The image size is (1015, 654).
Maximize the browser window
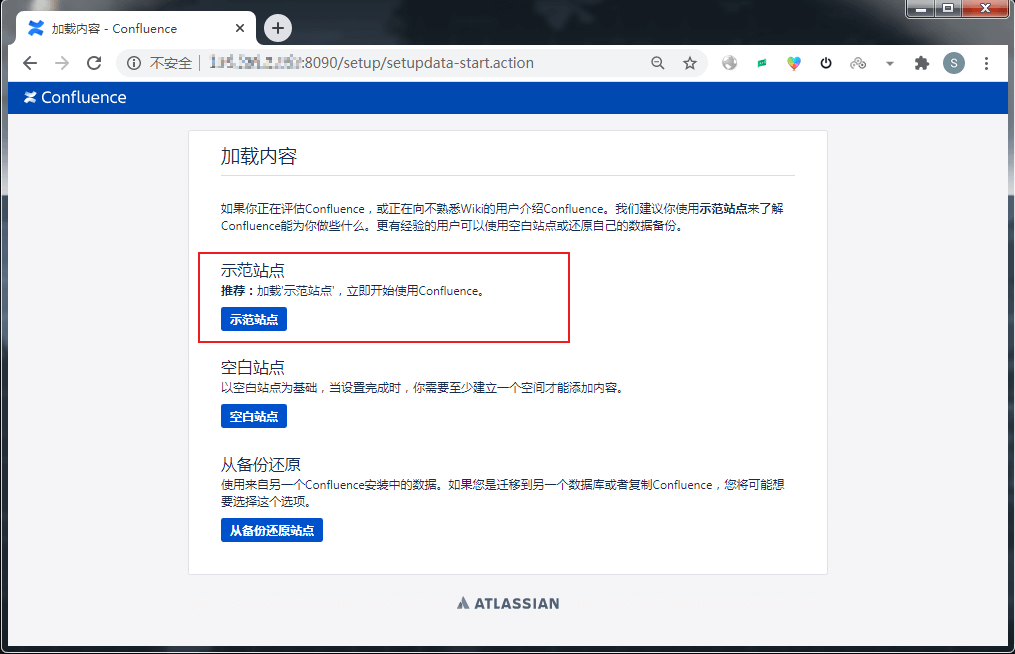pyautogui.click(x=948, y=8)
